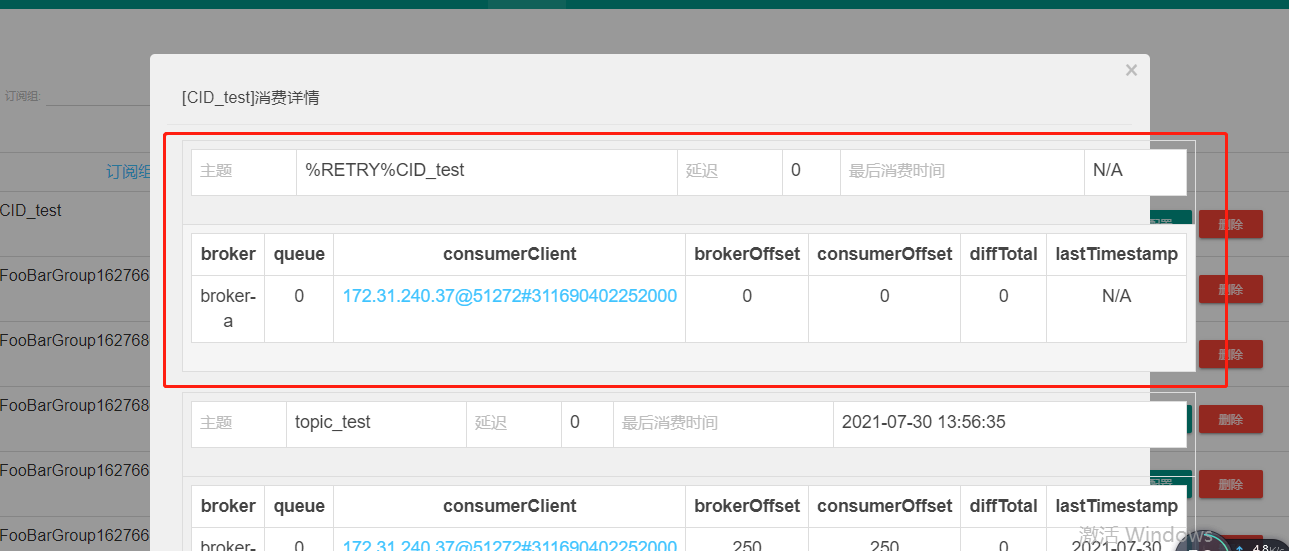The height and width of the screenshot is (551, 1289).
Task: Click lastTimestamp header in topic_test table
Action: (x=1117, y=506)
